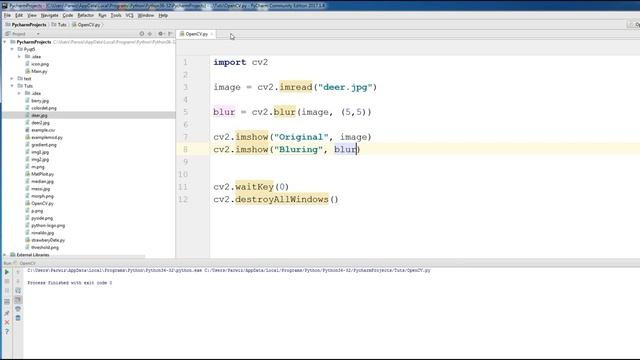This screenshot has height=360, width=640.
Task: Hide the Project panel with hide icon
Action: click(x=170, y=34)
